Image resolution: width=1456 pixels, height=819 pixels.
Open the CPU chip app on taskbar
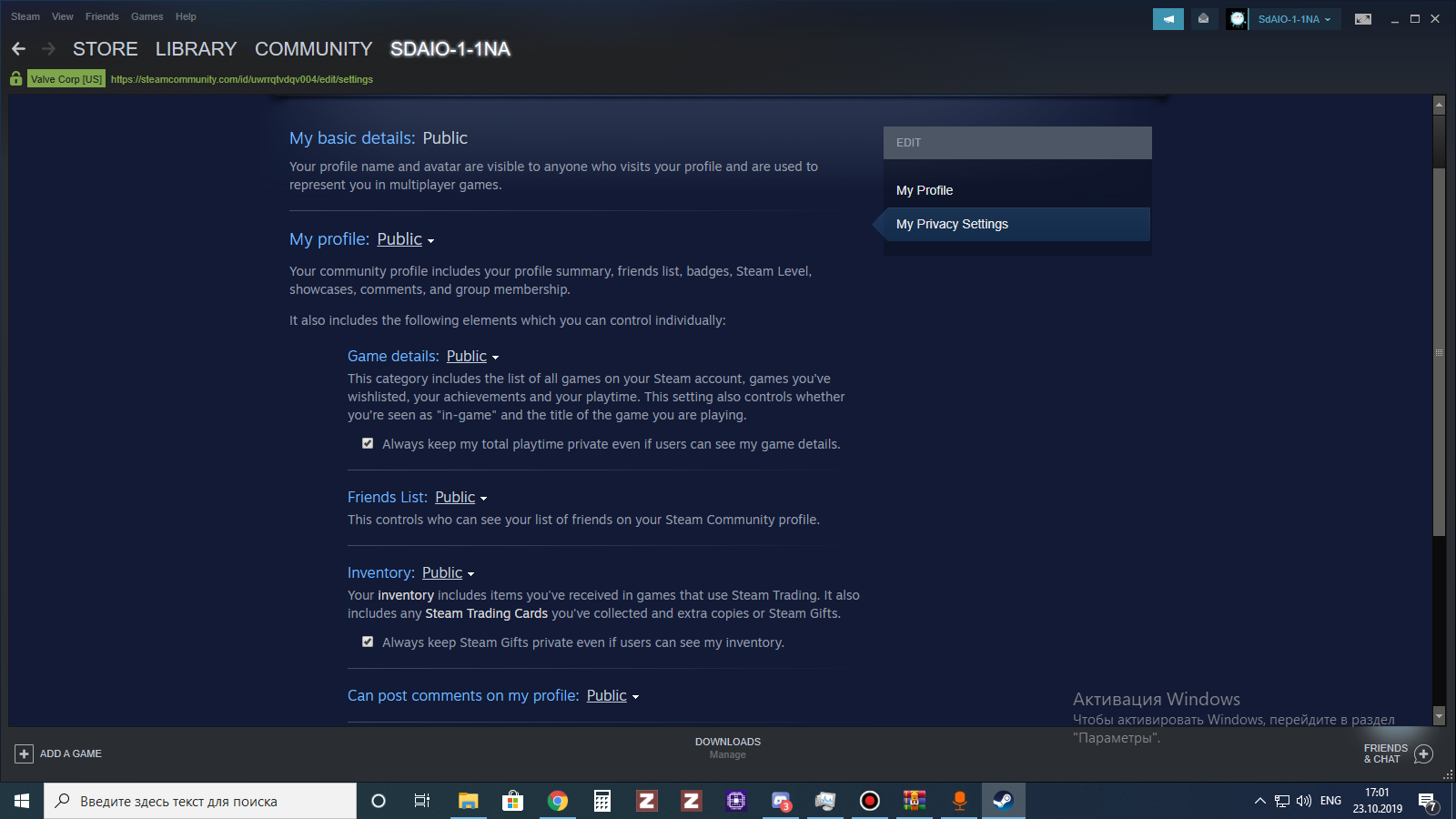click(736, 801)
